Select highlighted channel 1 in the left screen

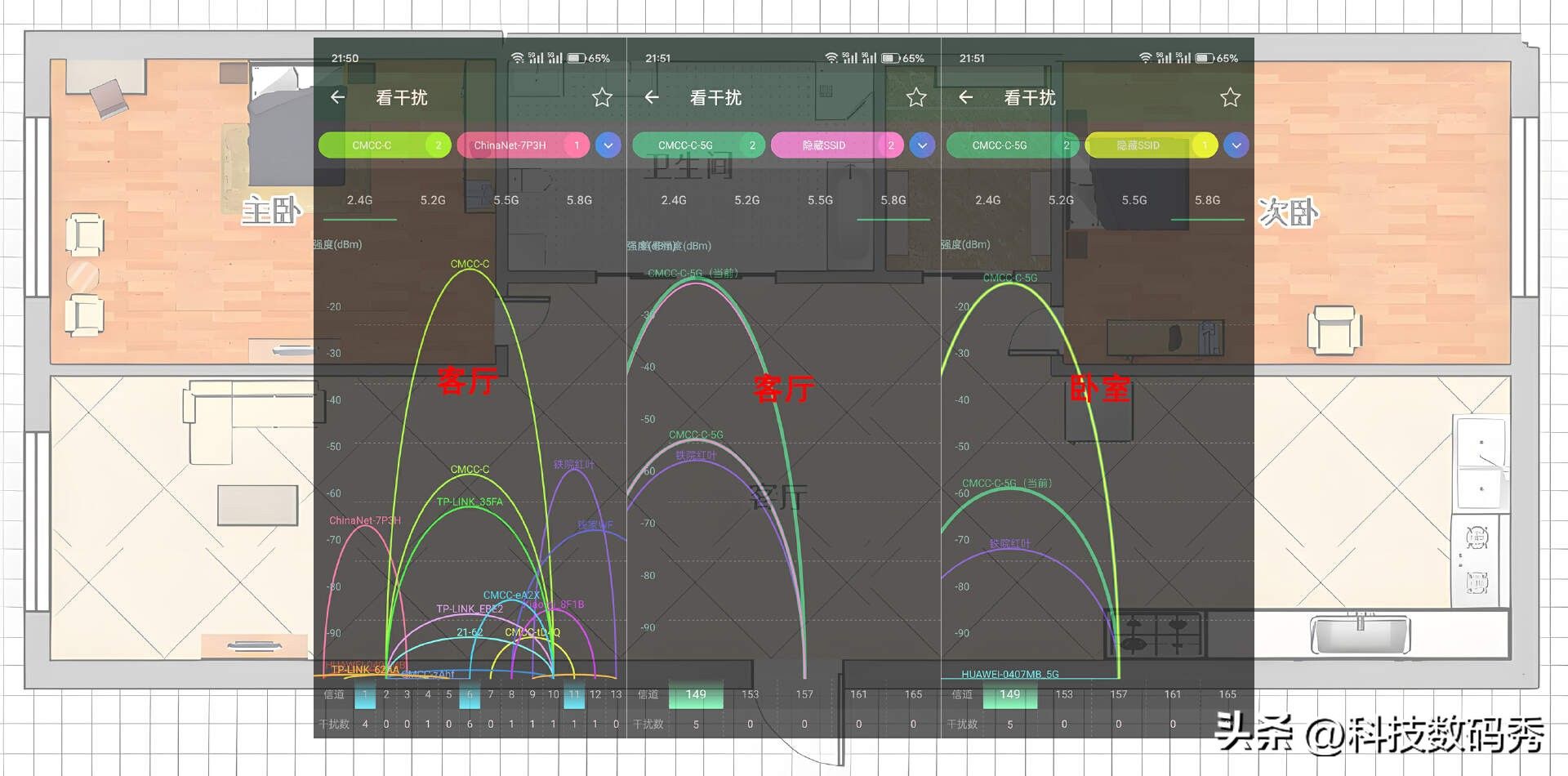tap(365, 695)
